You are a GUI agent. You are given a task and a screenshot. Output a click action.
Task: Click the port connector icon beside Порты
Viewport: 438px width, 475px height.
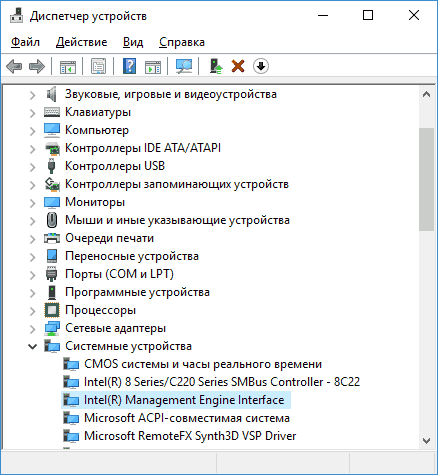pos(51,274)
